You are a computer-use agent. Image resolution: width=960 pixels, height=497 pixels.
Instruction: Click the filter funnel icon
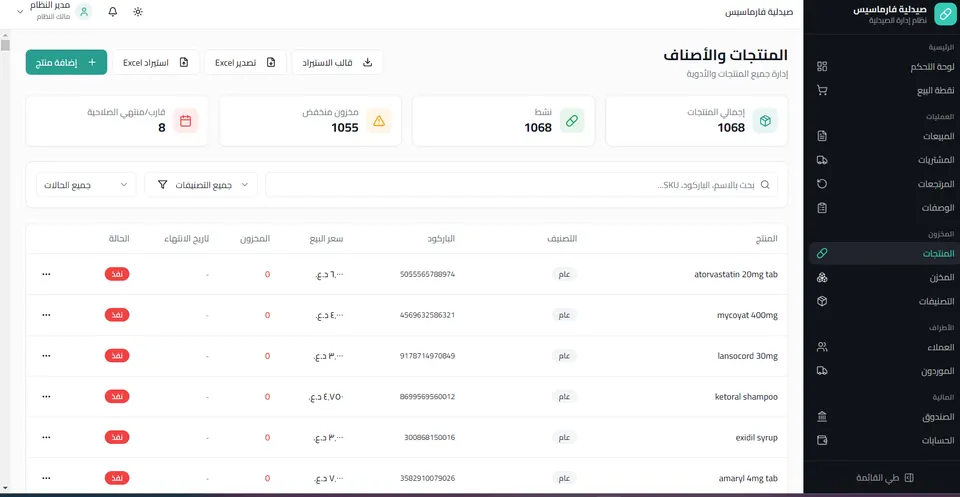point(162,184)
